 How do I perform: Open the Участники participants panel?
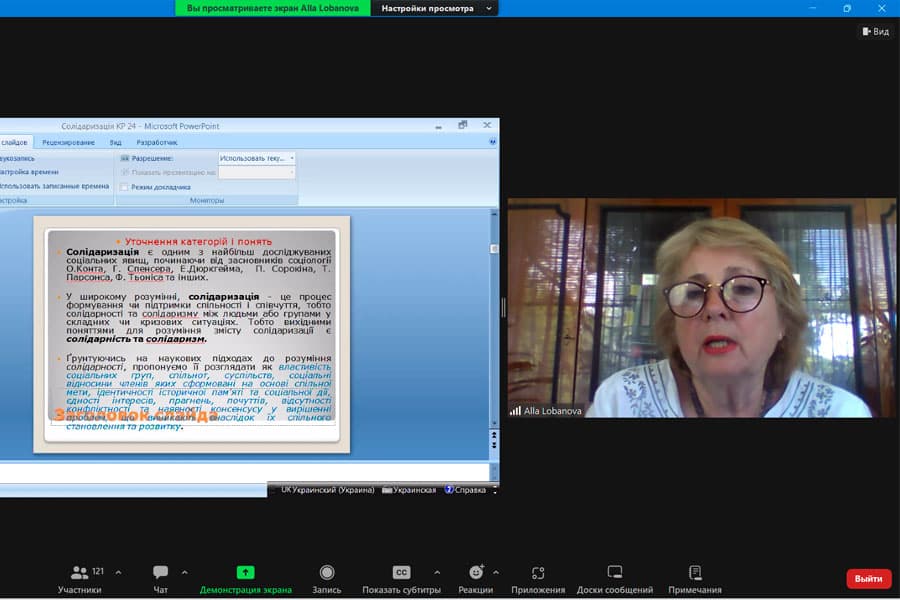pyautogui.click(x=80, y=579)
